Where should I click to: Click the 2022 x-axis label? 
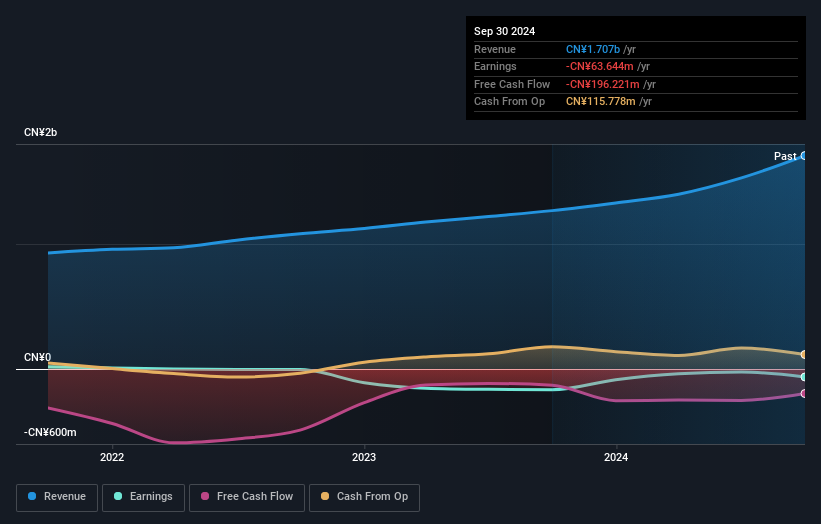(112, 457)
